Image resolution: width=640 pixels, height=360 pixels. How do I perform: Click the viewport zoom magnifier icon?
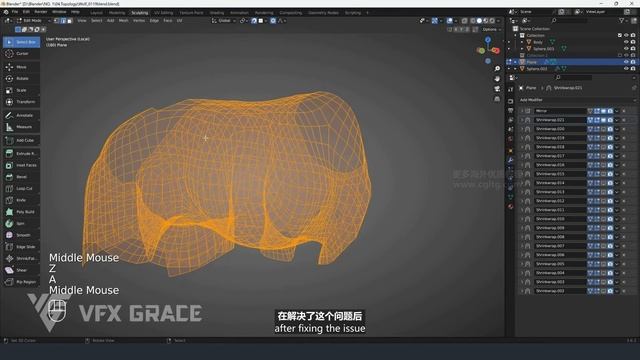pos(497,69)
